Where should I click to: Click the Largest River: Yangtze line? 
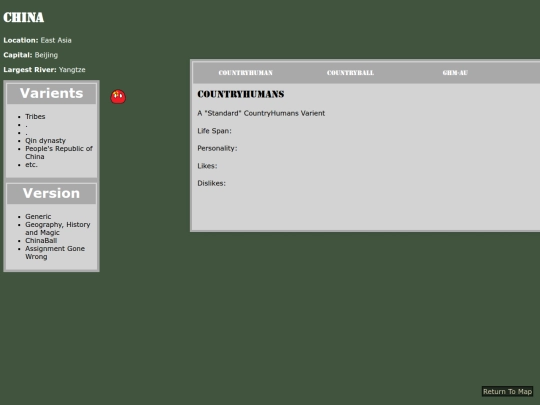coord(44,70)
